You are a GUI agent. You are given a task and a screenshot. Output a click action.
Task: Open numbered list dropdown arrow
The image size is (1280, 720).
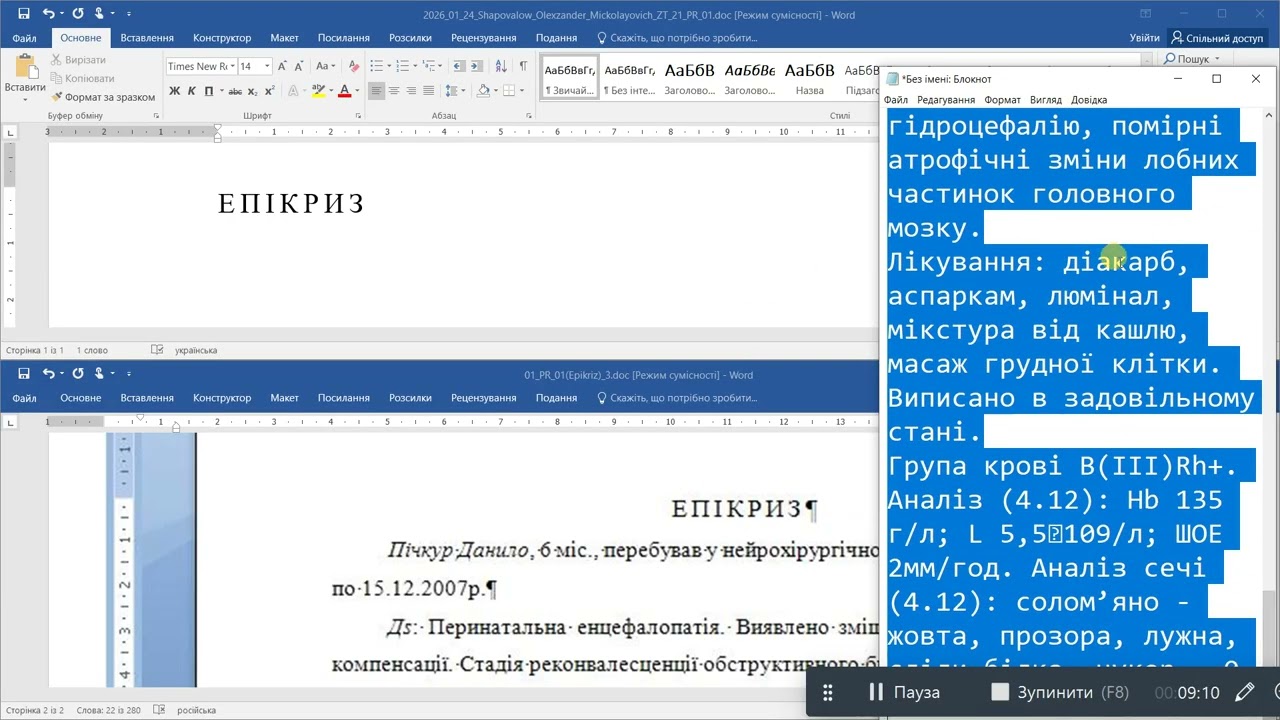415,66
